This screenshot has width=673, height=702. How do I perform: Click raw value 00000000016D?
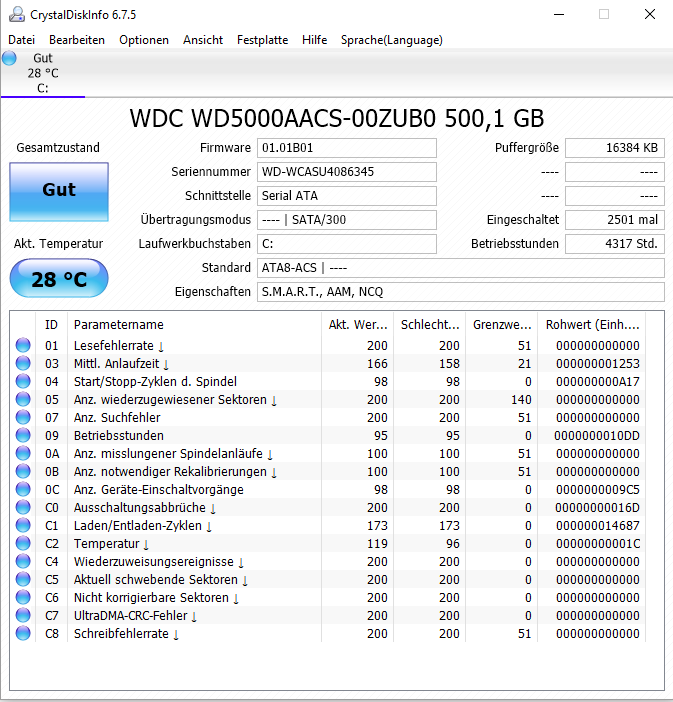[597, 508]
